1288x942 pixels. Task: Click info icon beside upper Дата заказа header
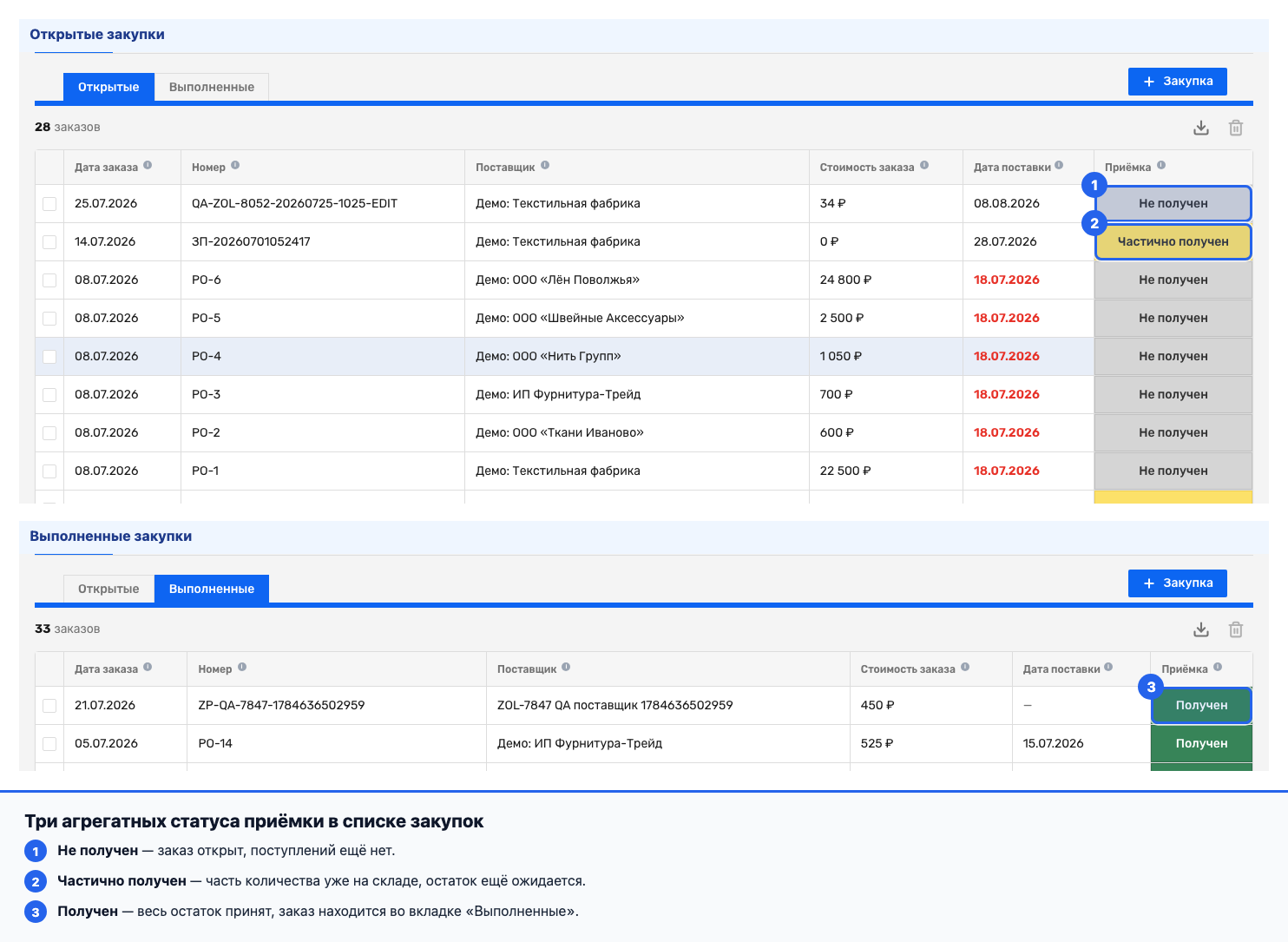[148, 165]
